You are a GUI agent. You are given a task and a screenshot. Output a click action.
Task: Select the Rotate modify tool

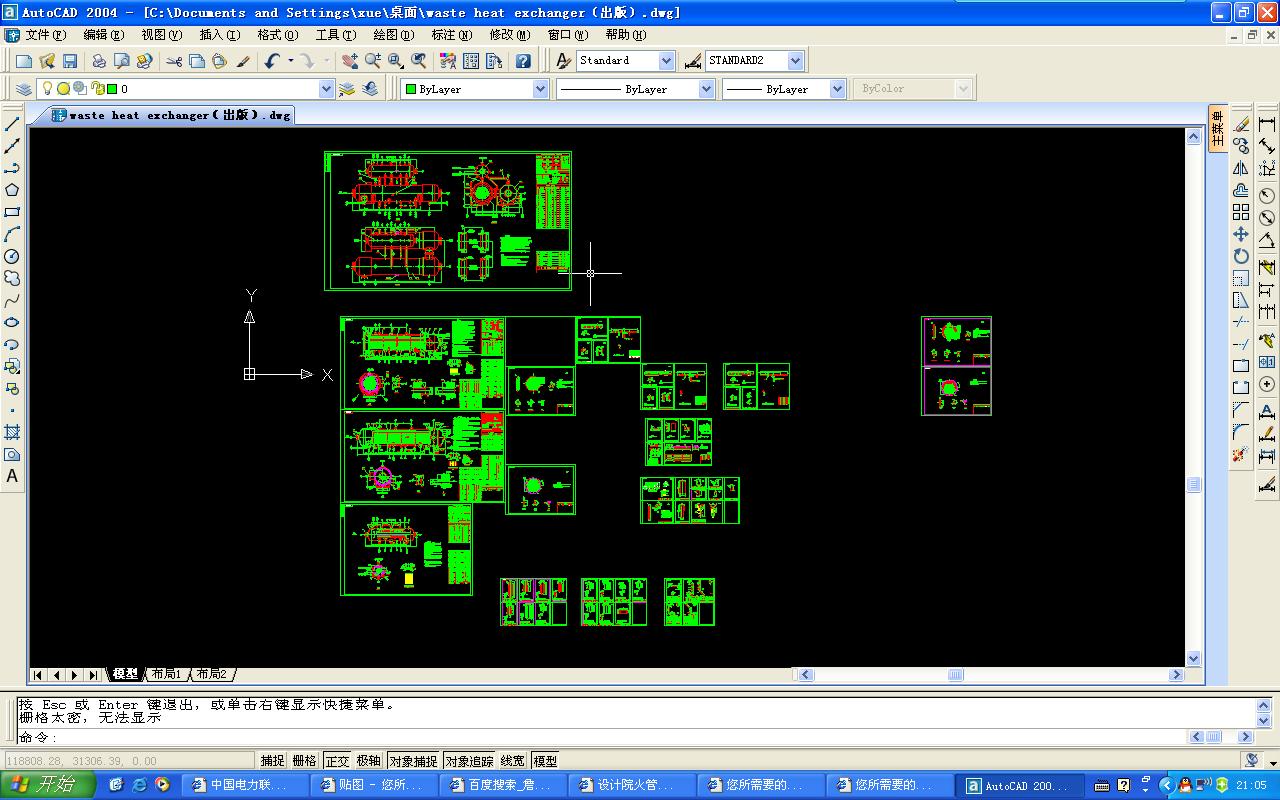(1241, 256)
